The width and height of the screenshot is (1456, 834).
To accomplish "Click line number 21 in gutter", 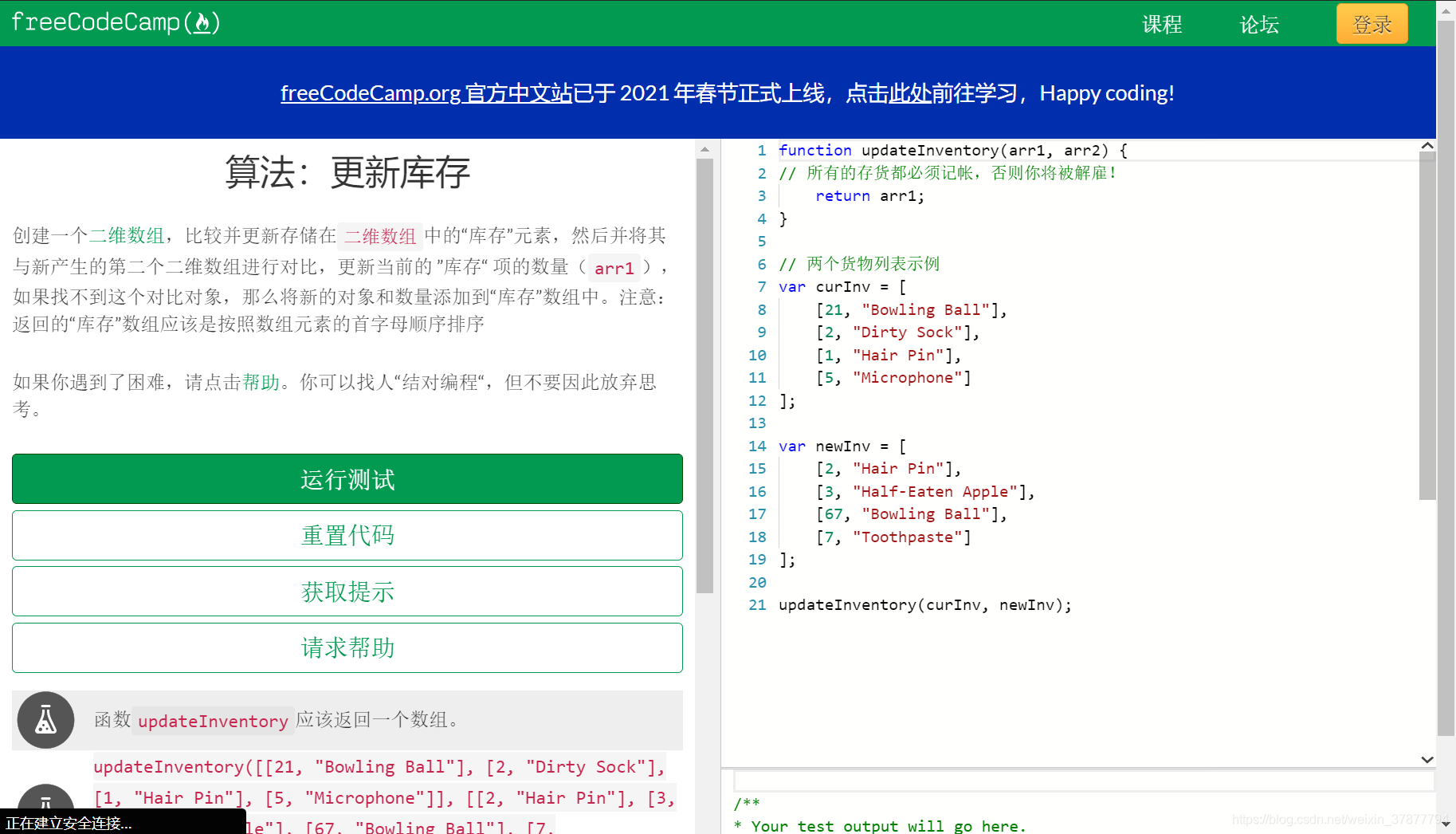I will [x=757, y=605].
